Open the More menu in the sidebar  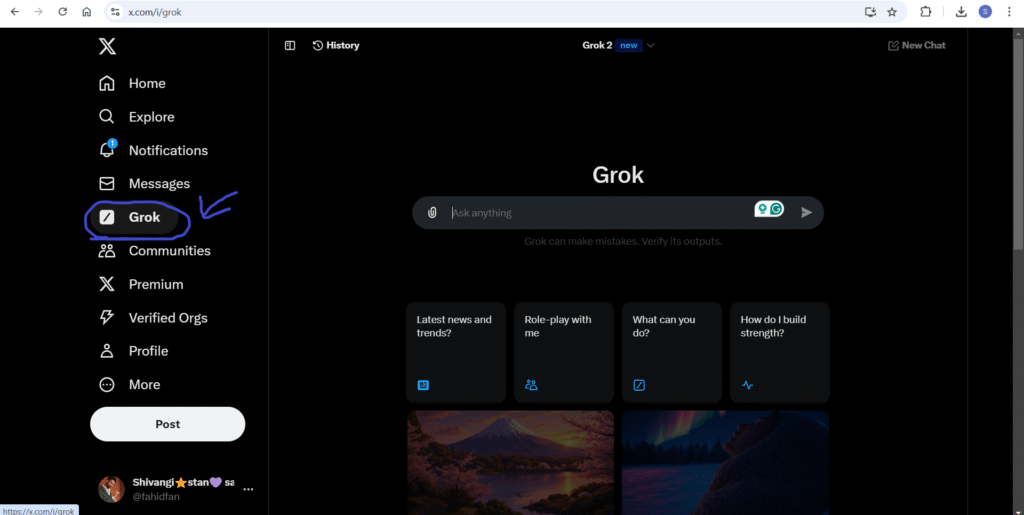pyautogui.click(x=129, y=384)
